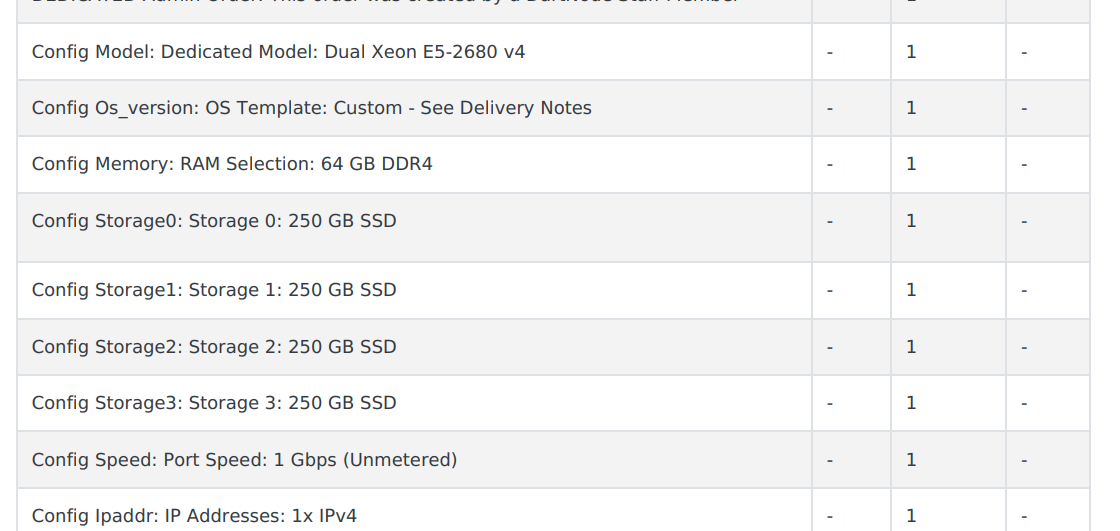The image size is (1120, 531).
Task: Click the first dash in the Config Speed row
Action: [830, 460]
